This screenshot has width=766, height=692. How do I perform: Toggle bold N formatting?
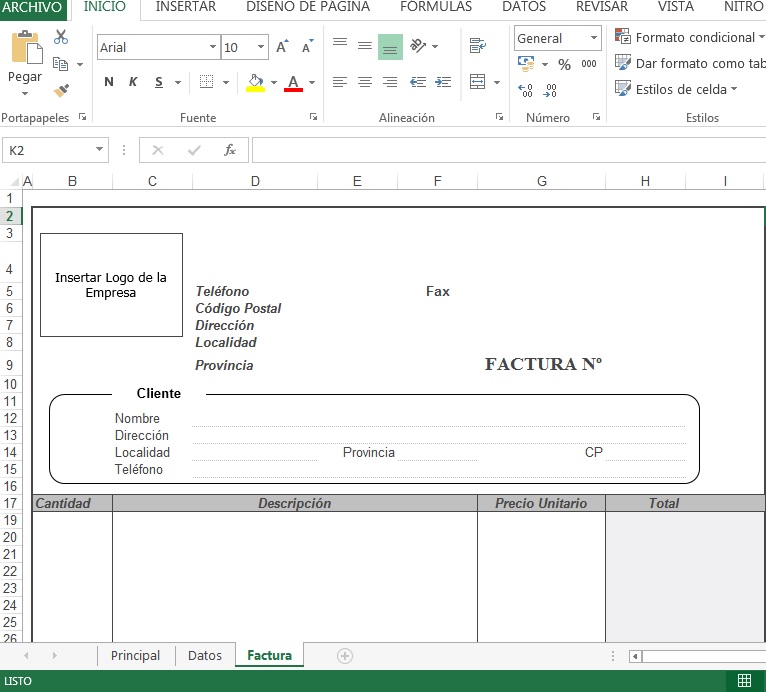click(109, 82)
